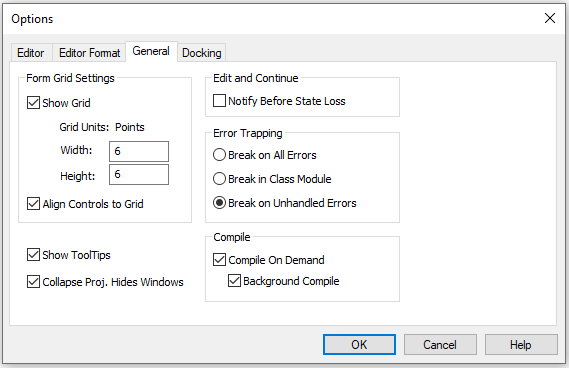The width and height of the screenshot is (569, 368).
Task: Enable Notify Before State Loss
Action: point(219,101)
